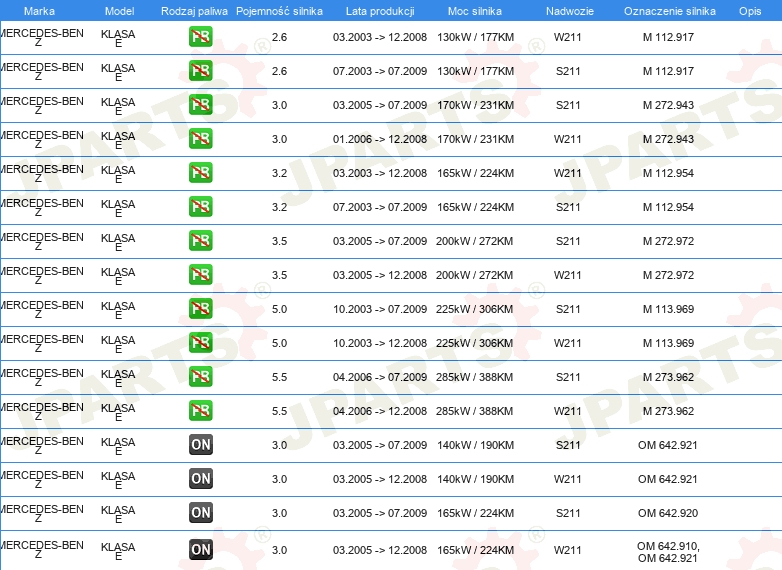Click the Lata produkcji column header
782x570 pixels.
click(380, 11)
